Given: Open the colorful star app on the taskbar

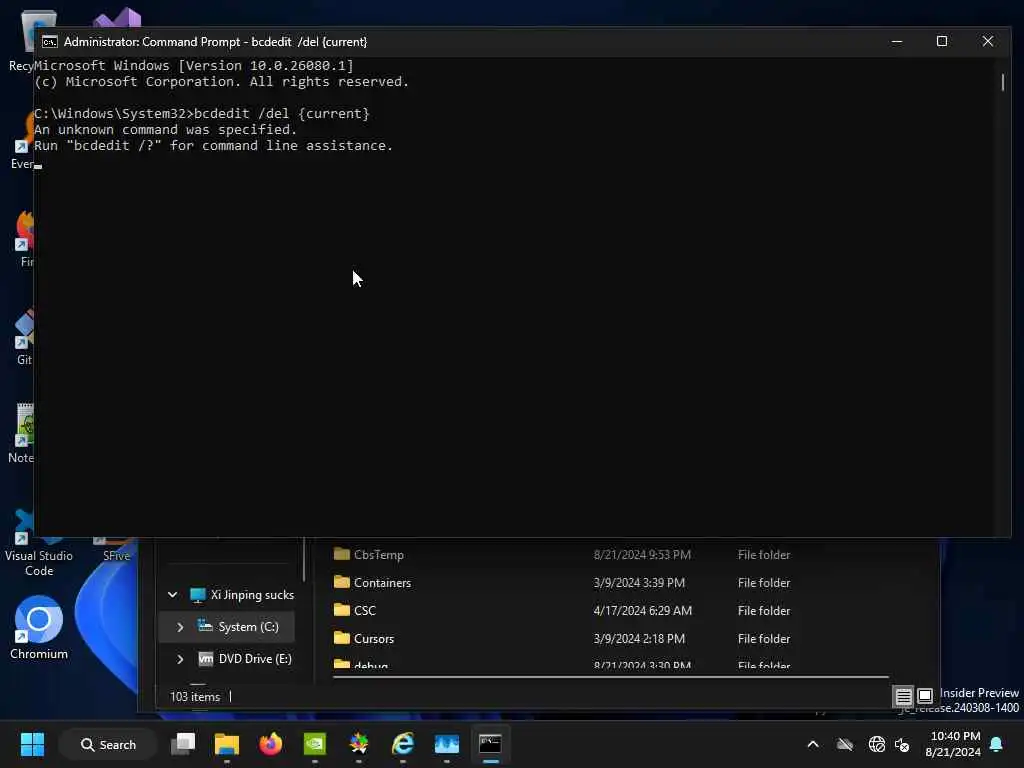Looking at the screenshot, I should pyautogui.click(x=359, y=744).
